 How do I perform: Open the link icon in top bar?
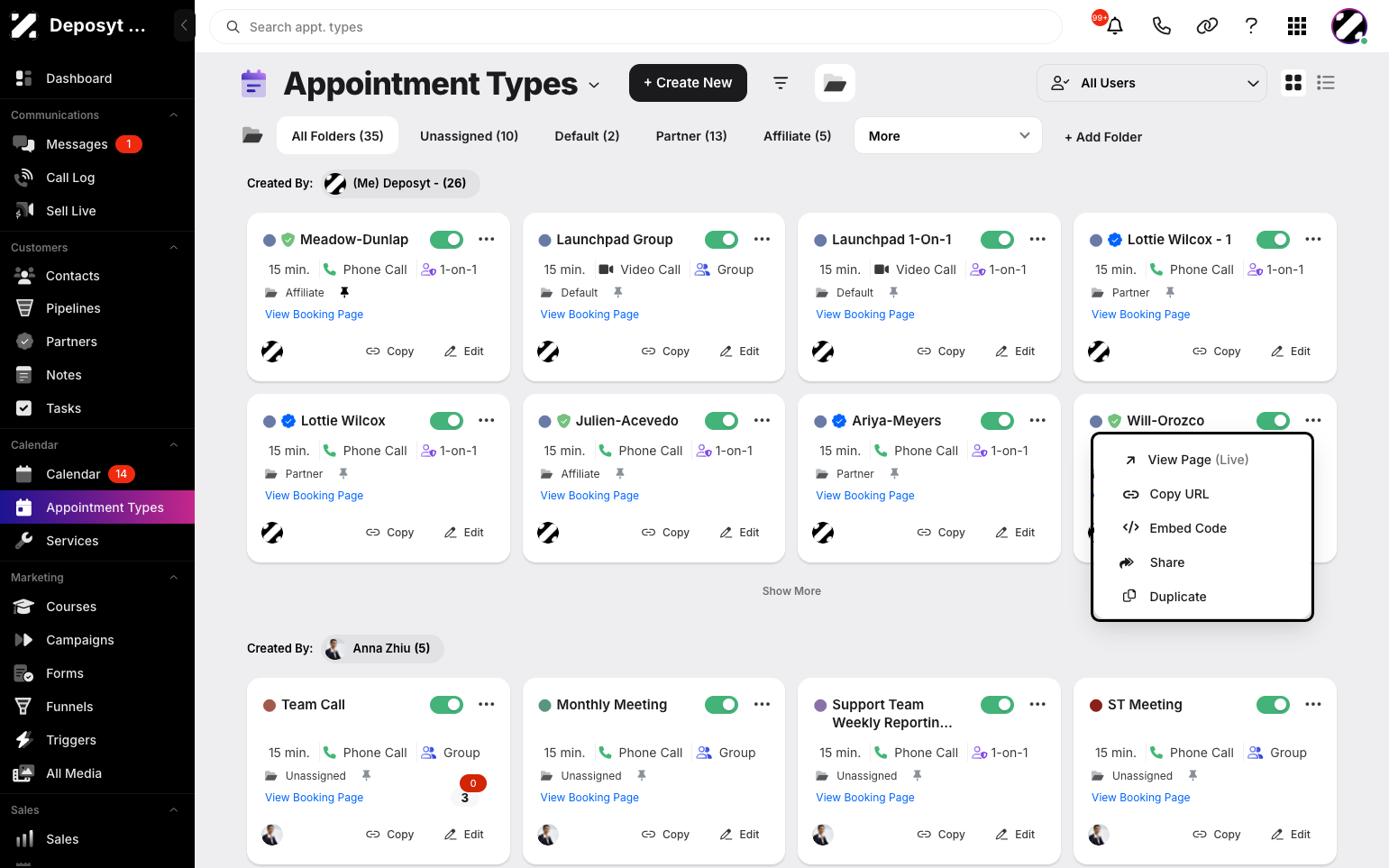coord(1207,26)
